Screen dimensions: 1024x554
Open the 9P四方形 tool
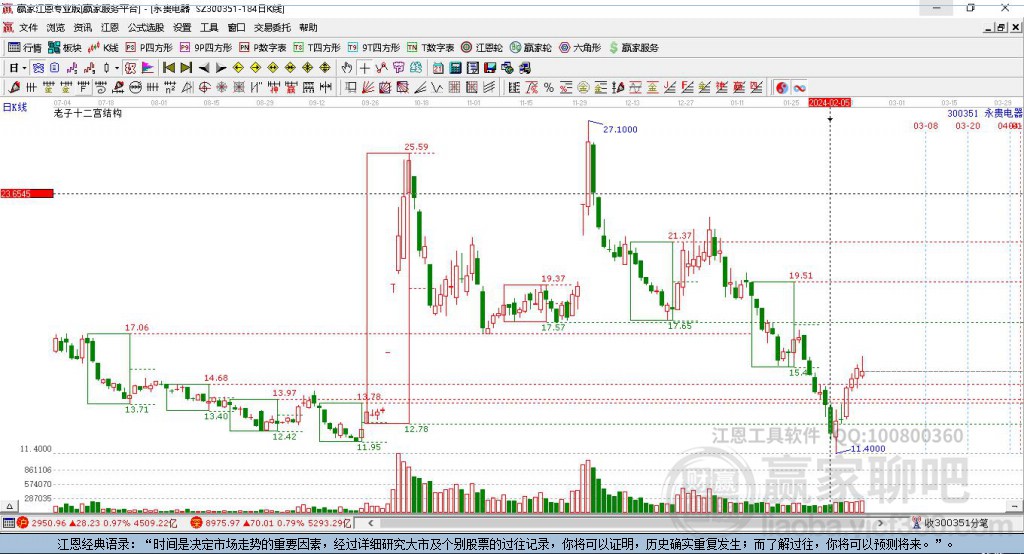pyautogui.click(x=206, y=48)
